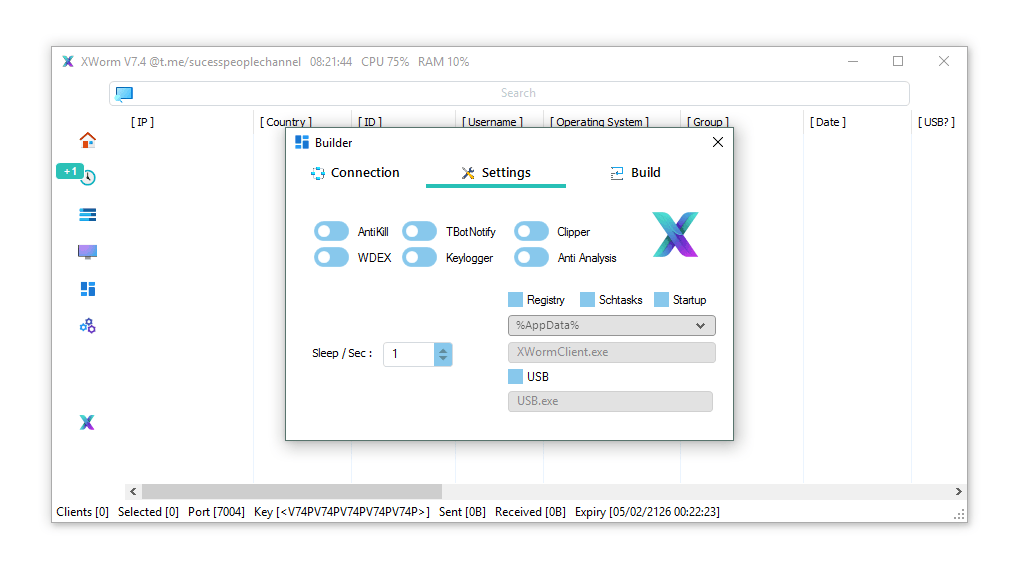Increase Sleep / Sec using the up arrow
Screen dimensions: 1021x576
click(x=443, y=349)
